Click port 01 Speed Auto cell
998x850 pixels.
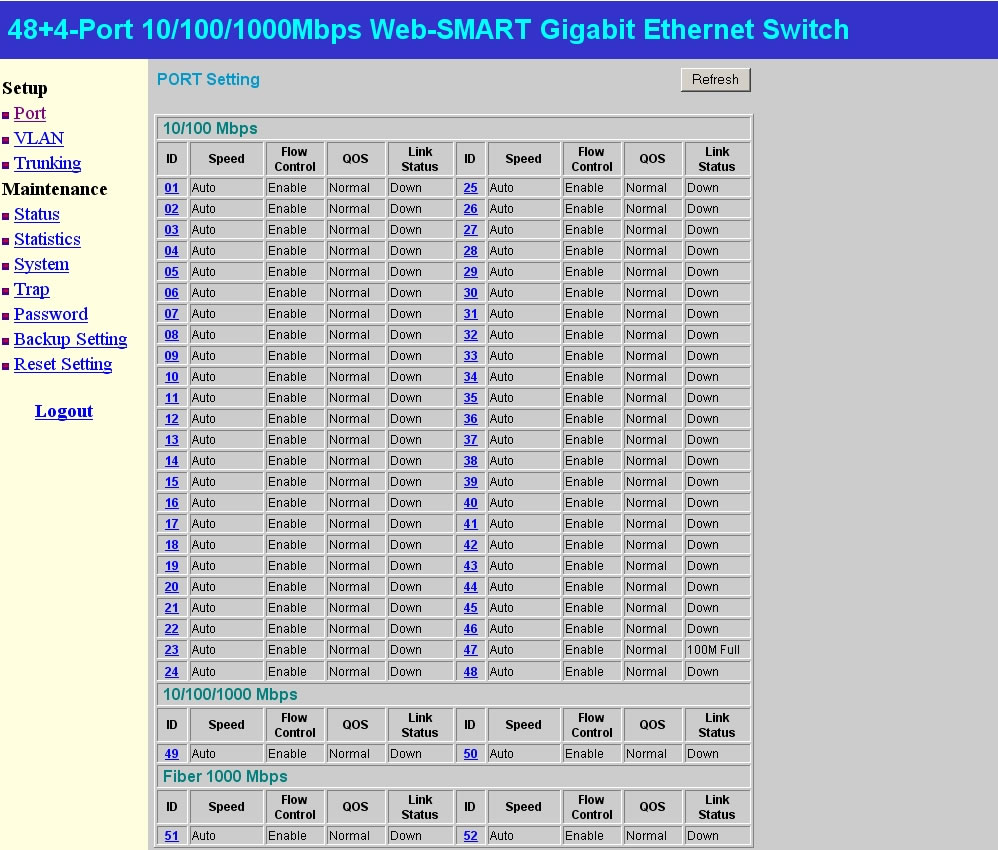tap(227, 188)
